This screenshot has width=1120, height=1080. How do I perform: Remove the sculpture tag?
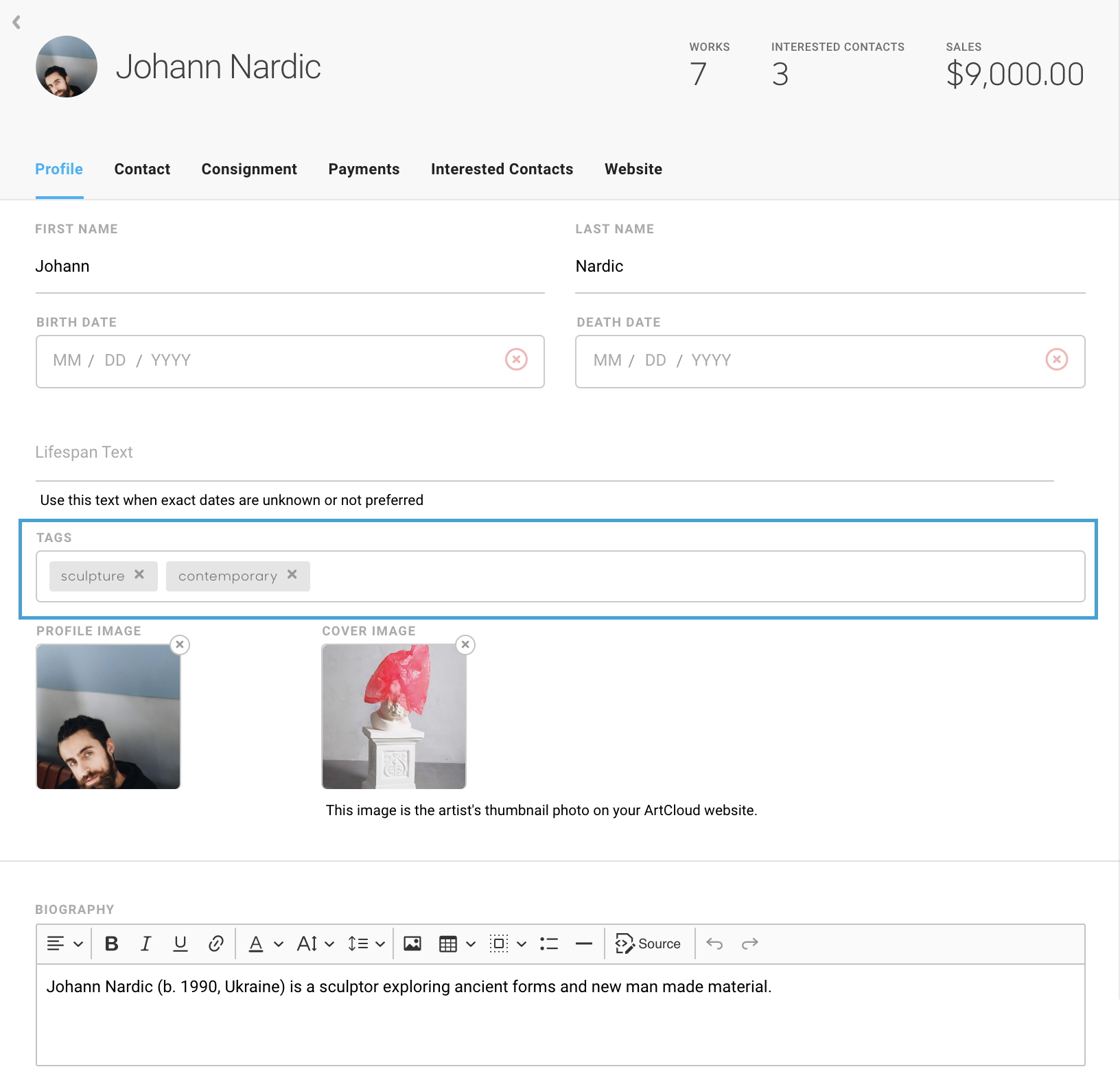pos(139,575)
